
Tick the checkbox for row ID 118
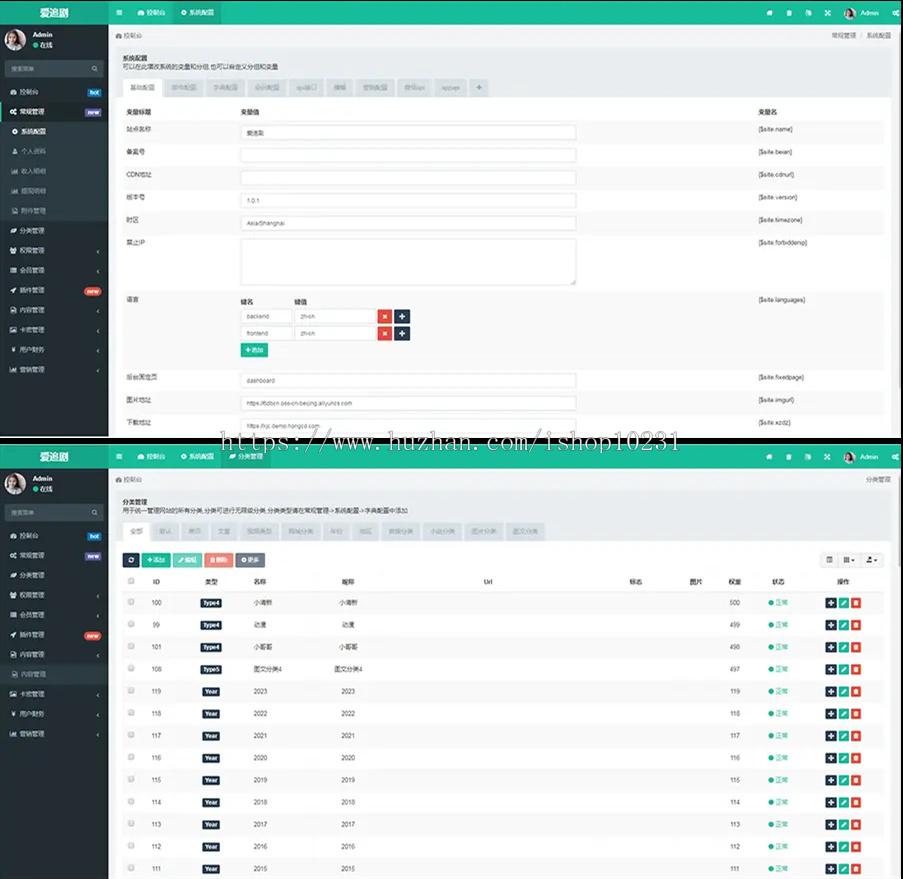131,713
